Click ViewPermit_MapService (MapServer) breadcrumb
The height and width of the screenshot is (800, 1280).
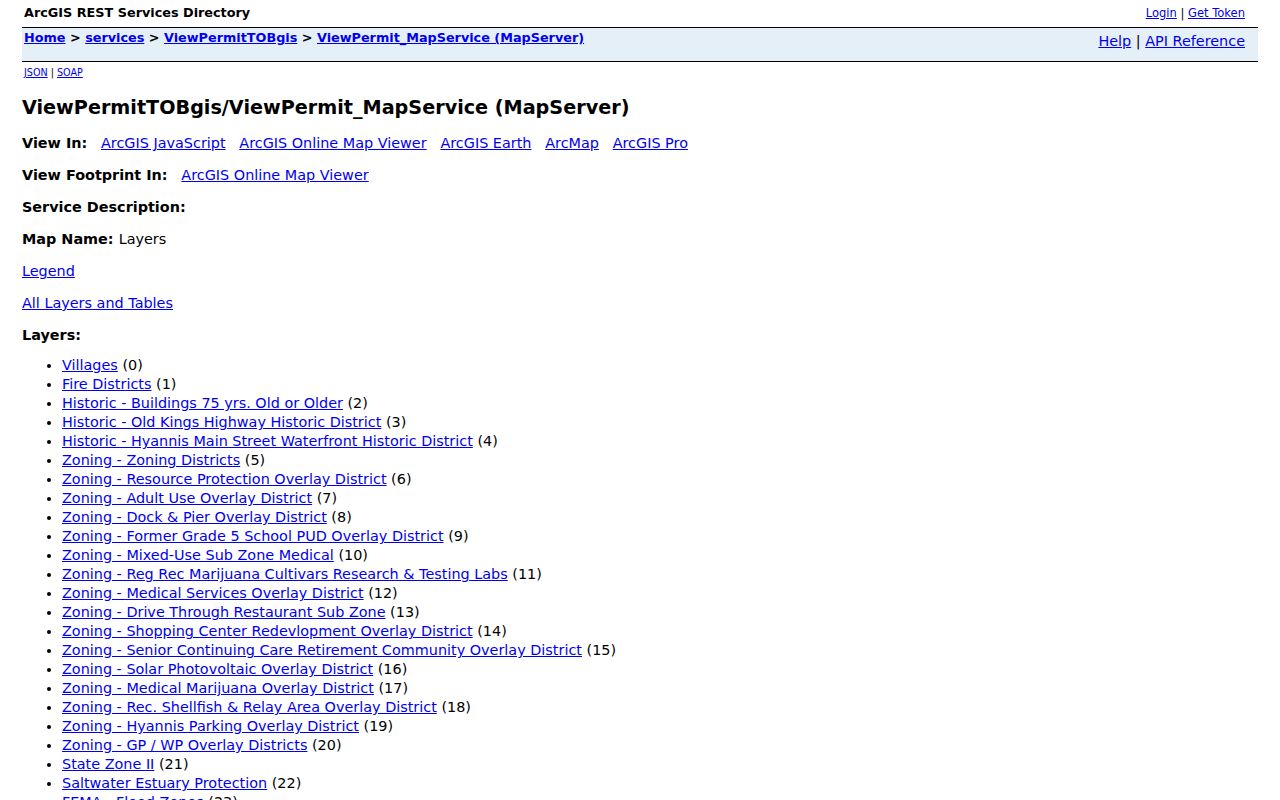(450, 38)
